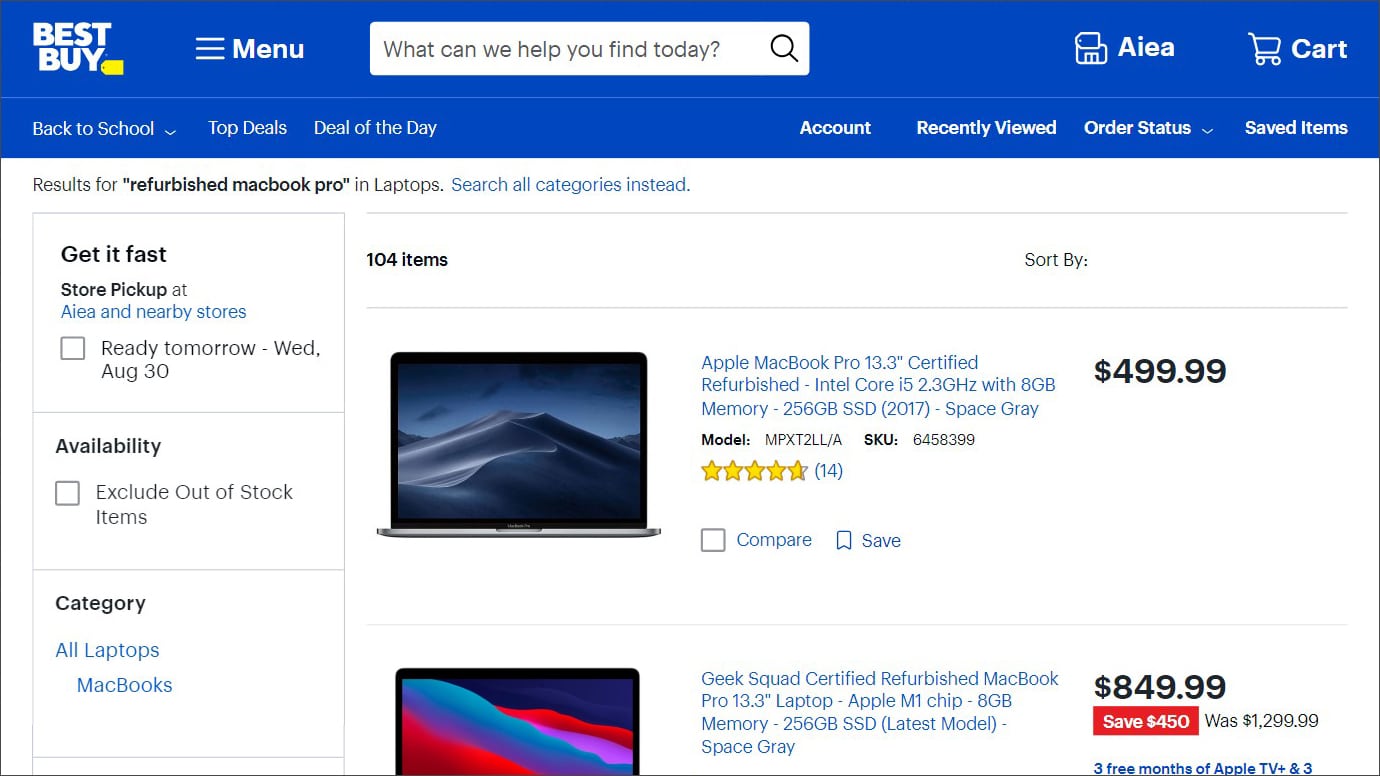This screenshot has width=1380, height=776.
Task: View star rating for $499.99 MacBook
Action: (x=754, y=471)
